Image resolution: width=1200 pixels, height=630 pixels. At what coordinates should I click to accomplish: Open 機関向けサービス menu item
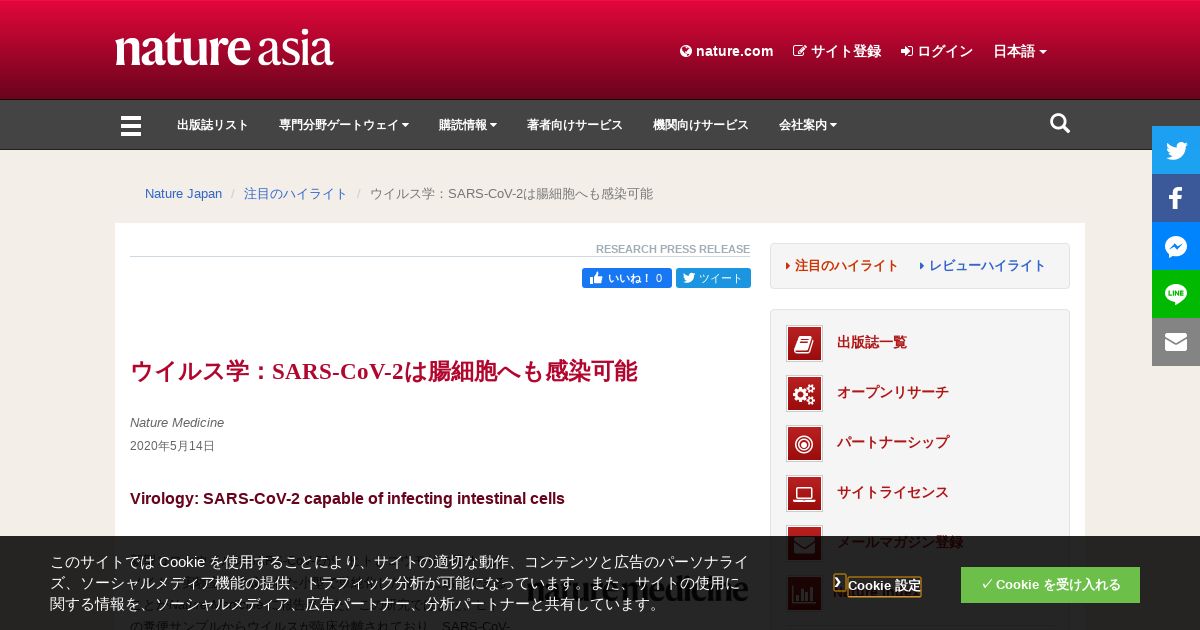[701, 125]
